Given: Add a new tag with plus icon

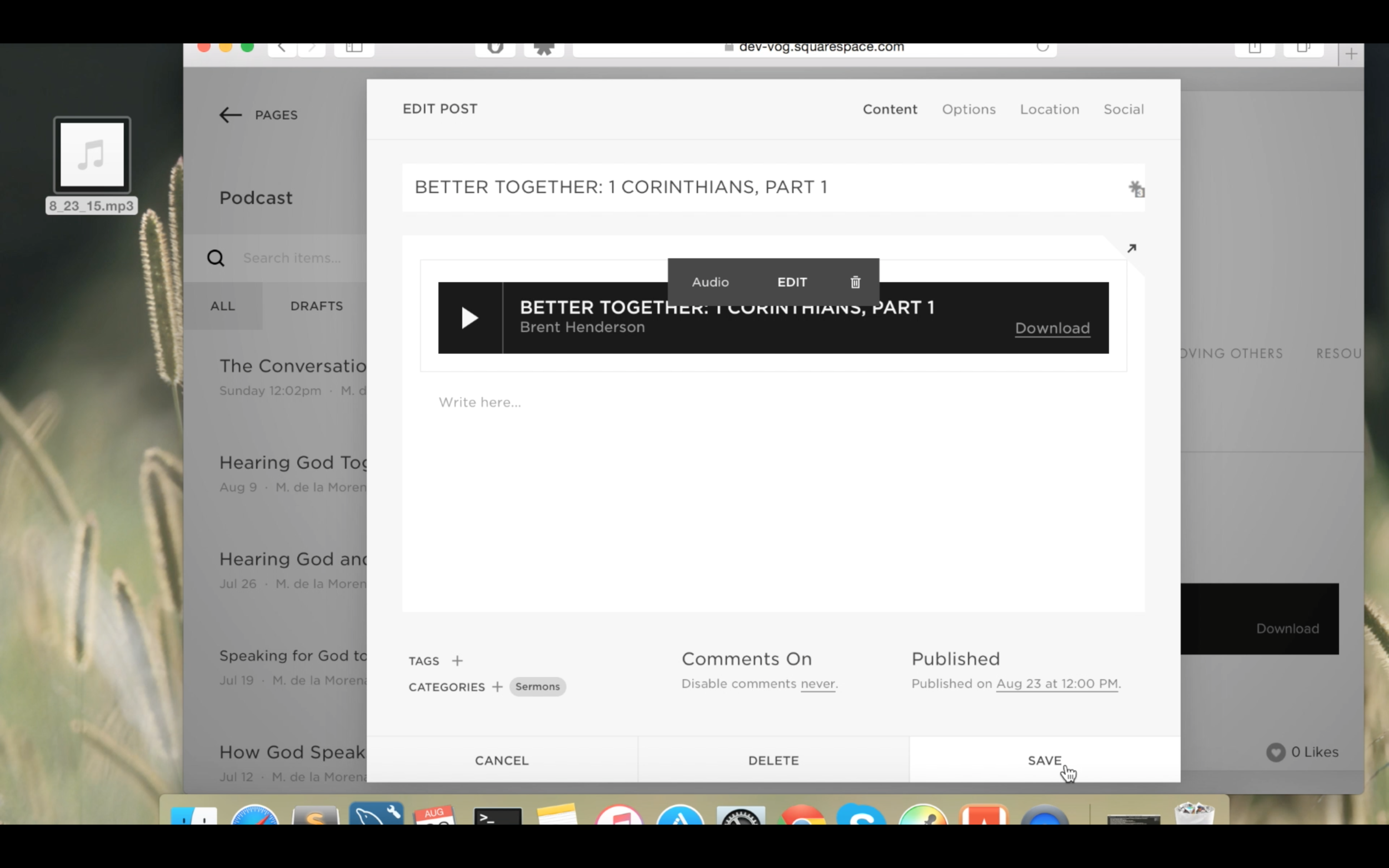Looking at the screenshot, I should pos(457,661).
